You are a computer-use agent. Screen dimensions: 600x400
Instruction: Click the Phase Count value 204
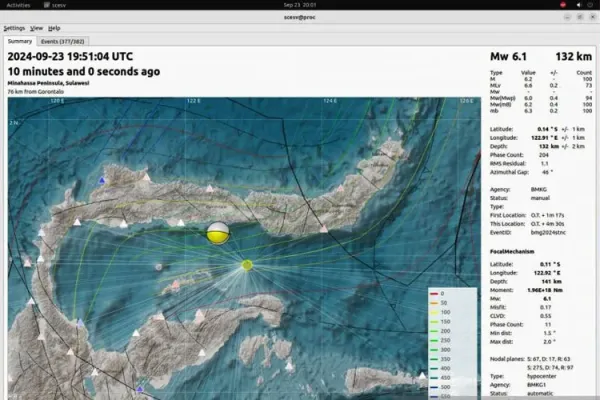[x=543, y=155]
